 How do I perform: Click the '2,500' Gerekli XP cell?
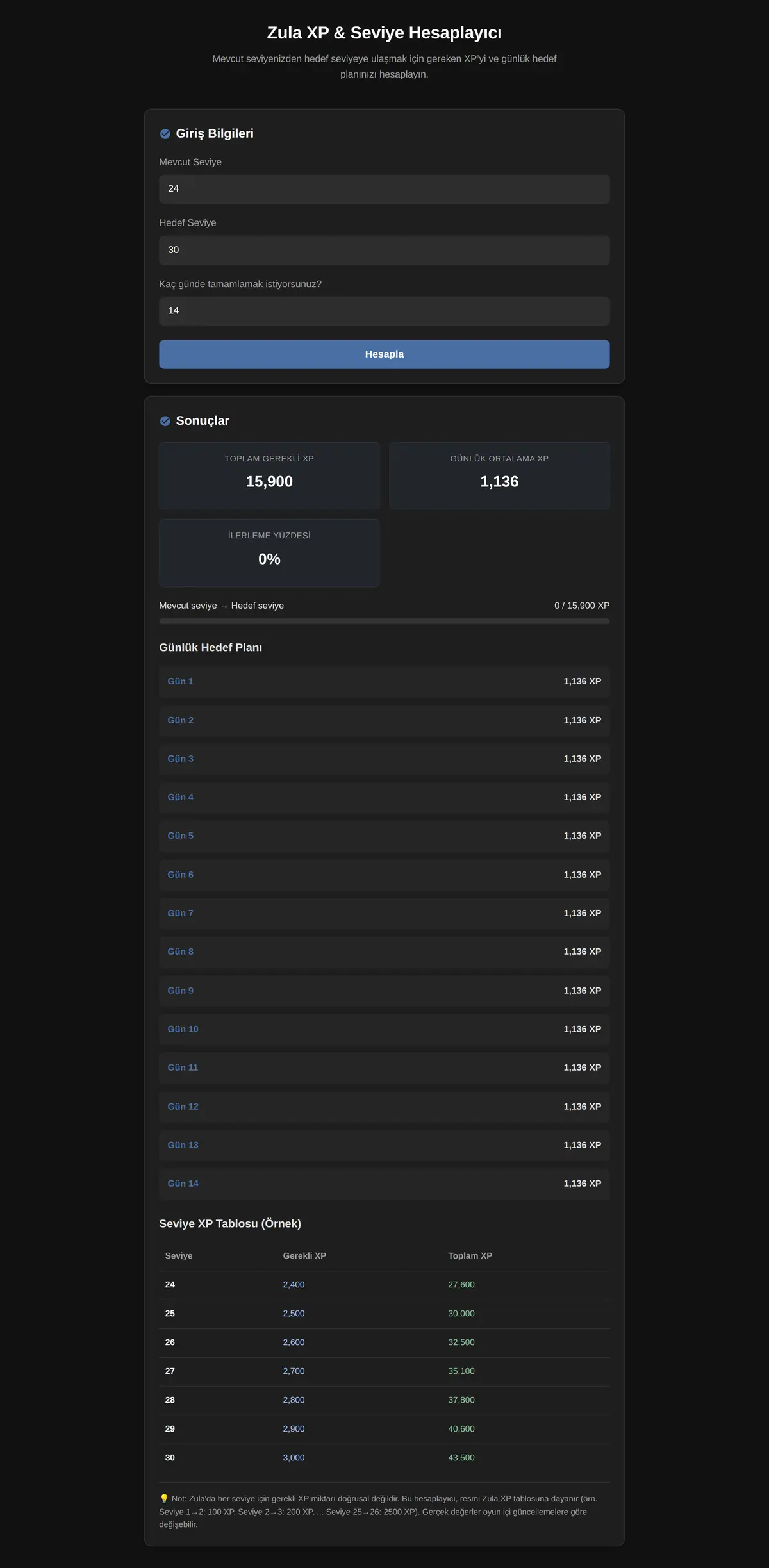[294, 1314]
